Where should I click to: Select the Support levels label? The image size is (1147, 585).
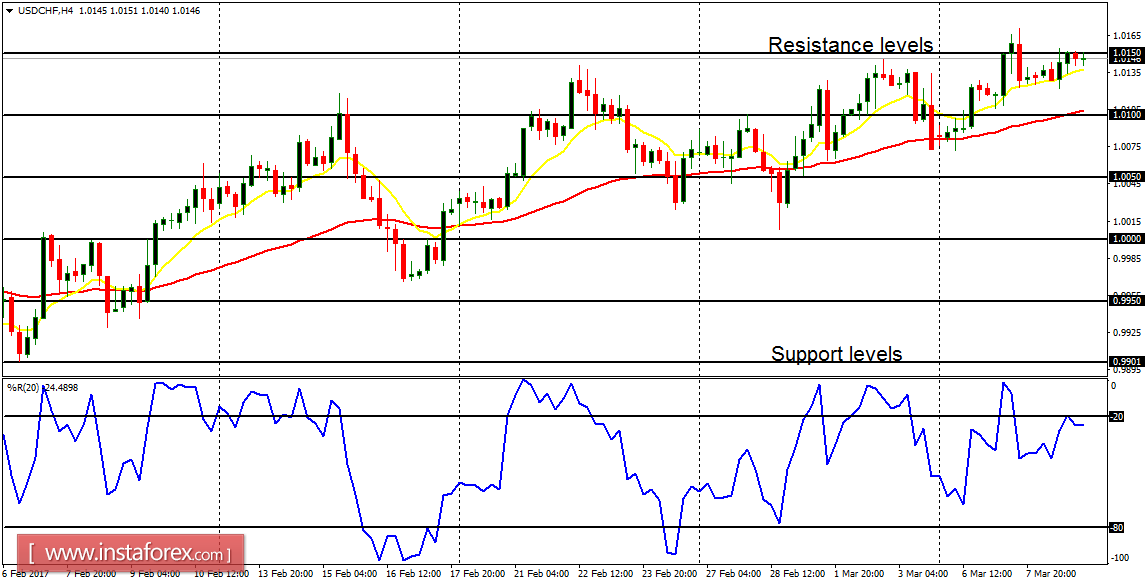[x=836, y=353]
